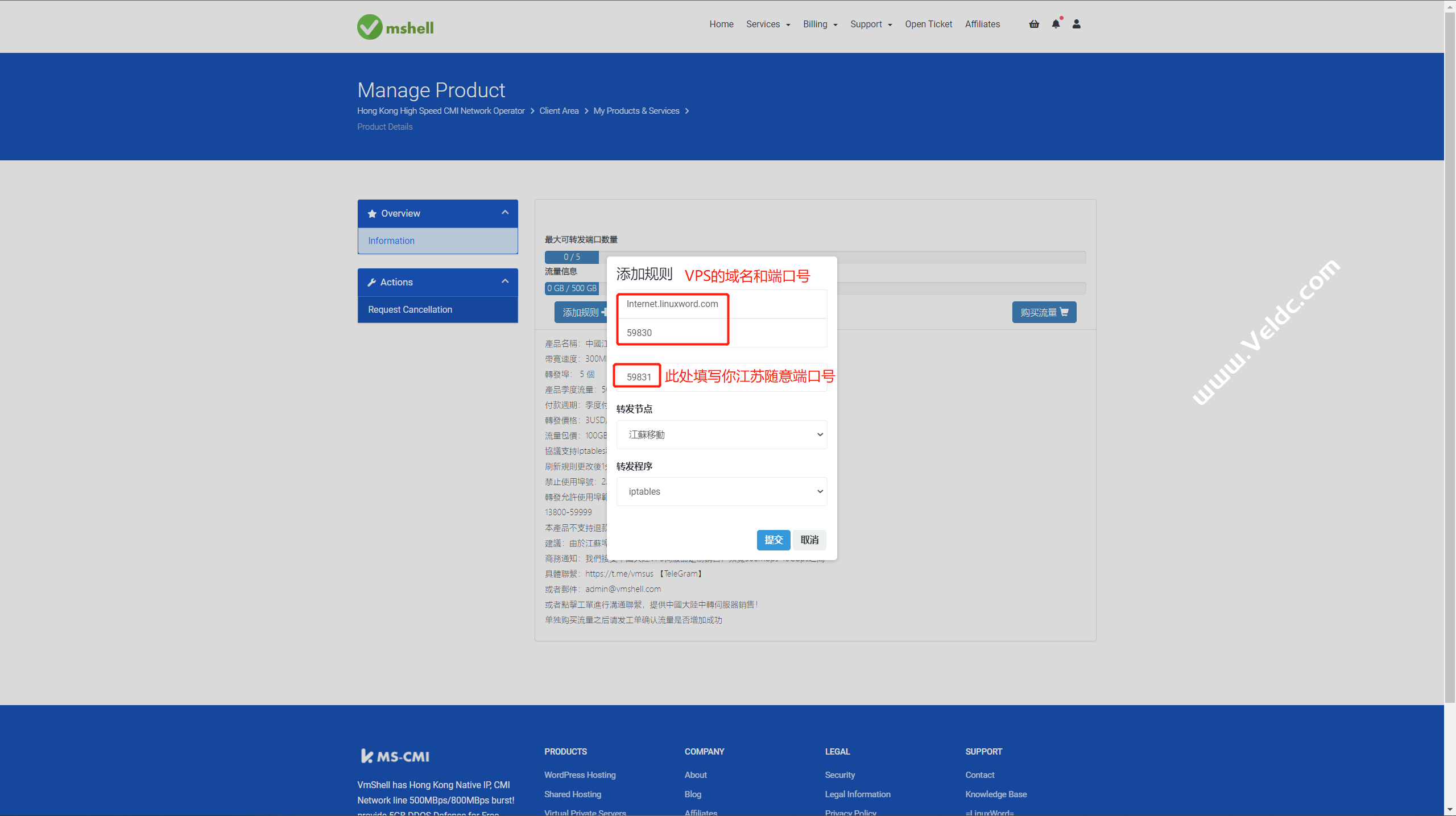
Task: Click the 0 / 5 port progress bar
Action: pos(572,257)
